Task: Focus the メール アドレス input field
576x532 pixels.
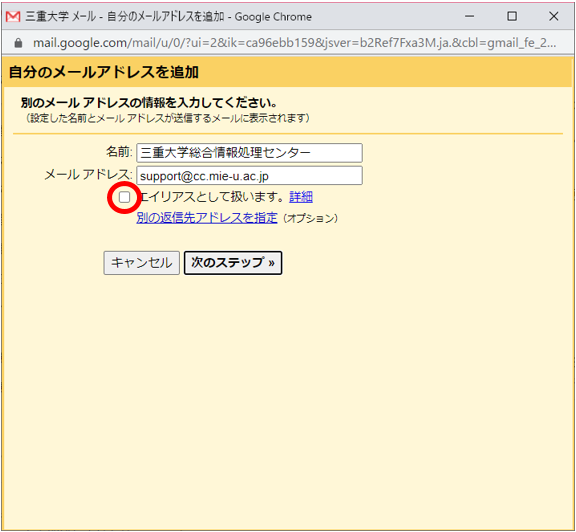Action: point(249,176)
